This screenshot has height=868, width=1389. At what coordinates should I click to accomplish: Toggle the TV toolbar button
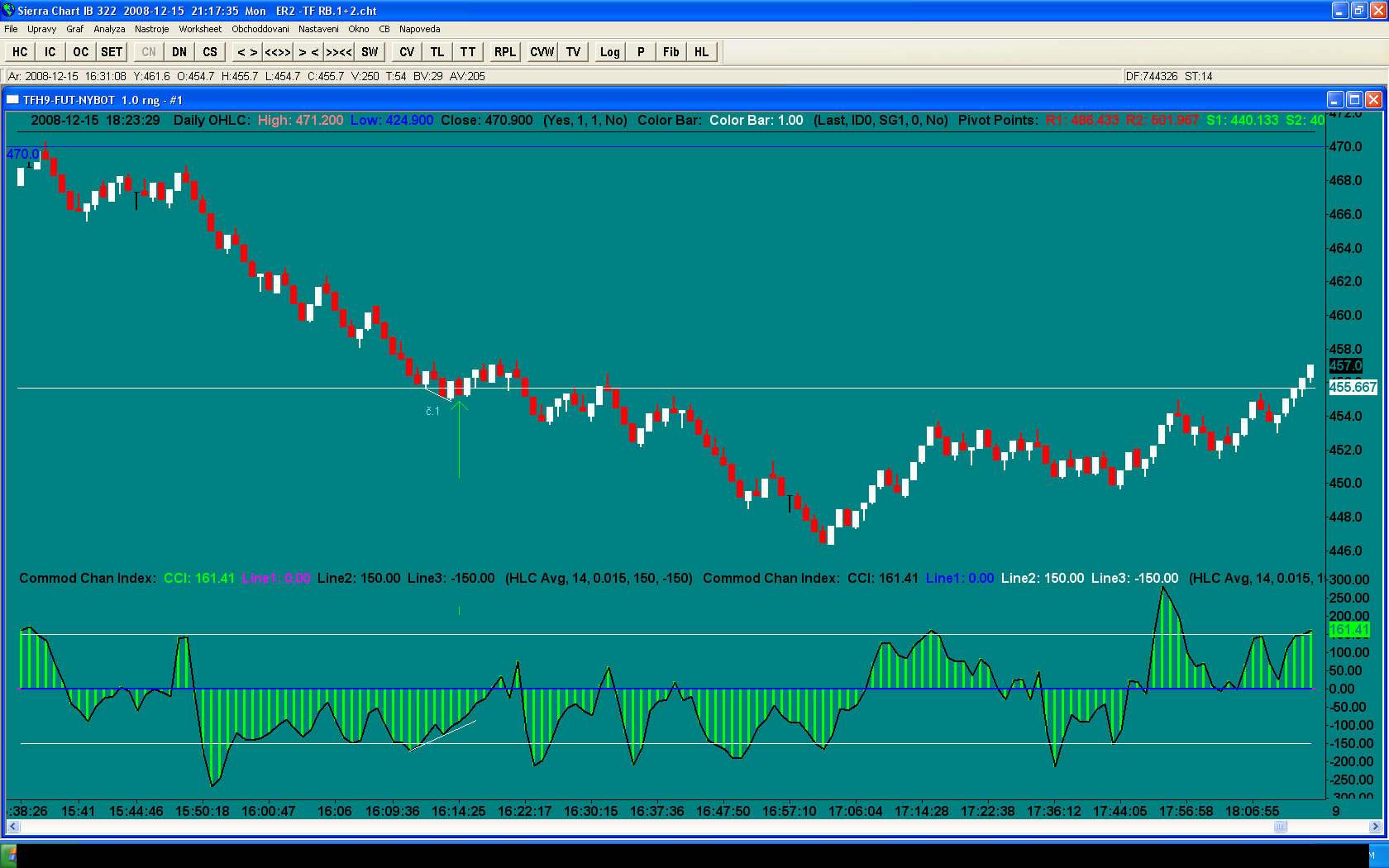(573, 52)
